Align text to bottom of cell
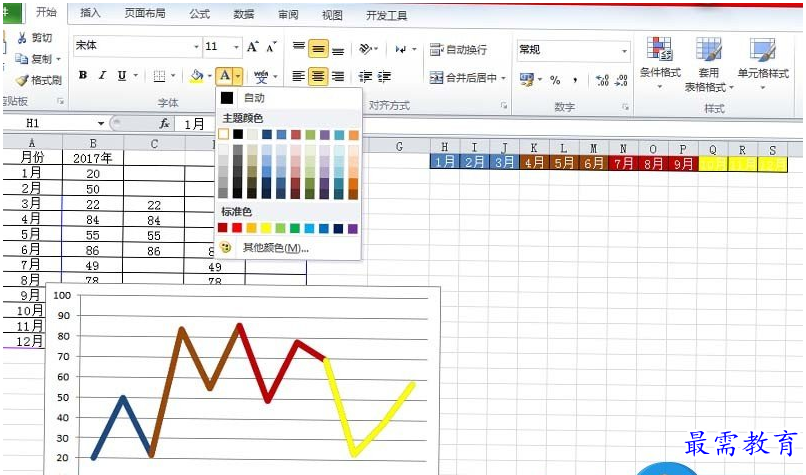 tap(338, 50)
